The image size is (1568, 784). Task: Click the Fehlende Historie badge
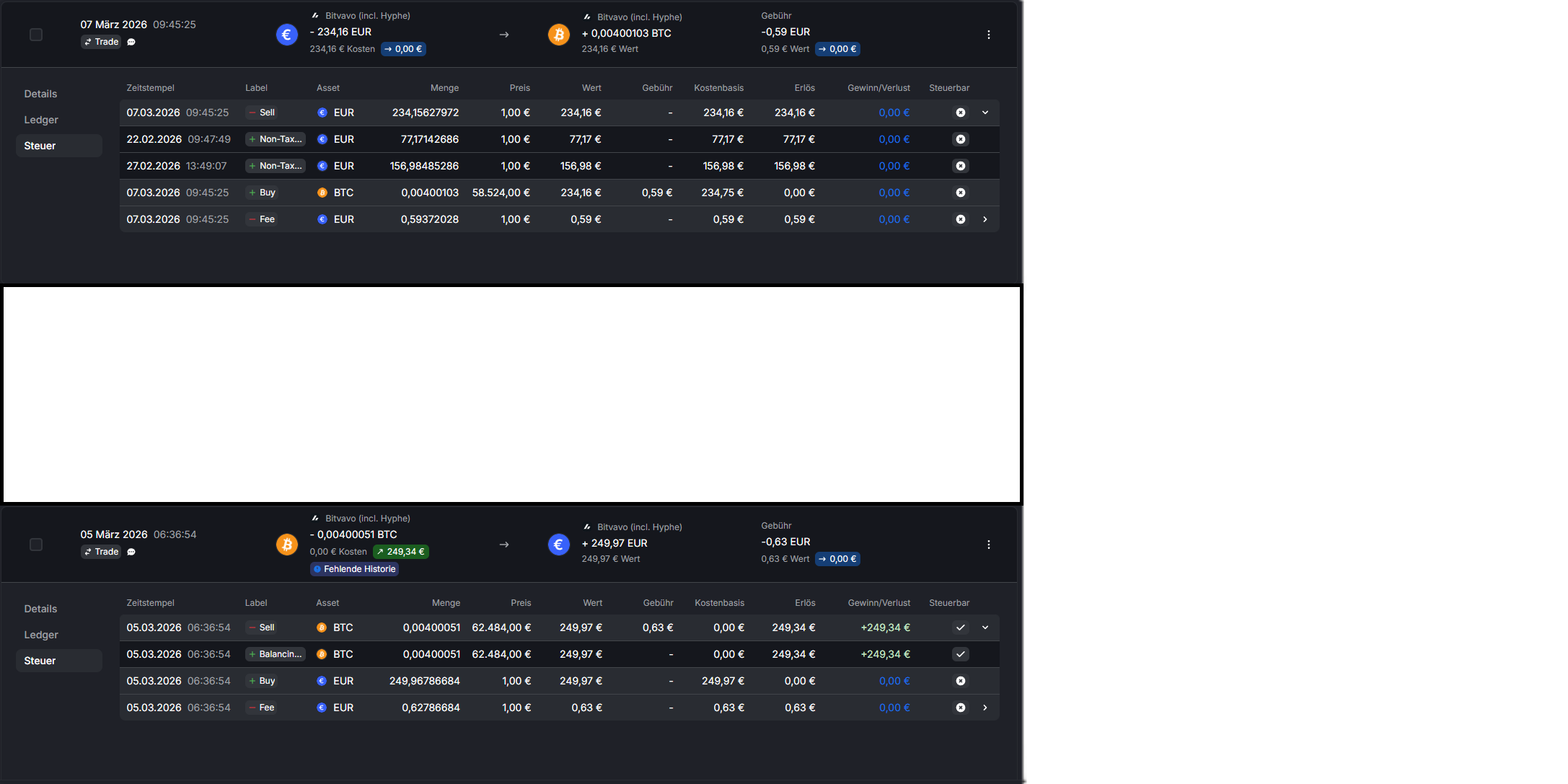point(355,569)
